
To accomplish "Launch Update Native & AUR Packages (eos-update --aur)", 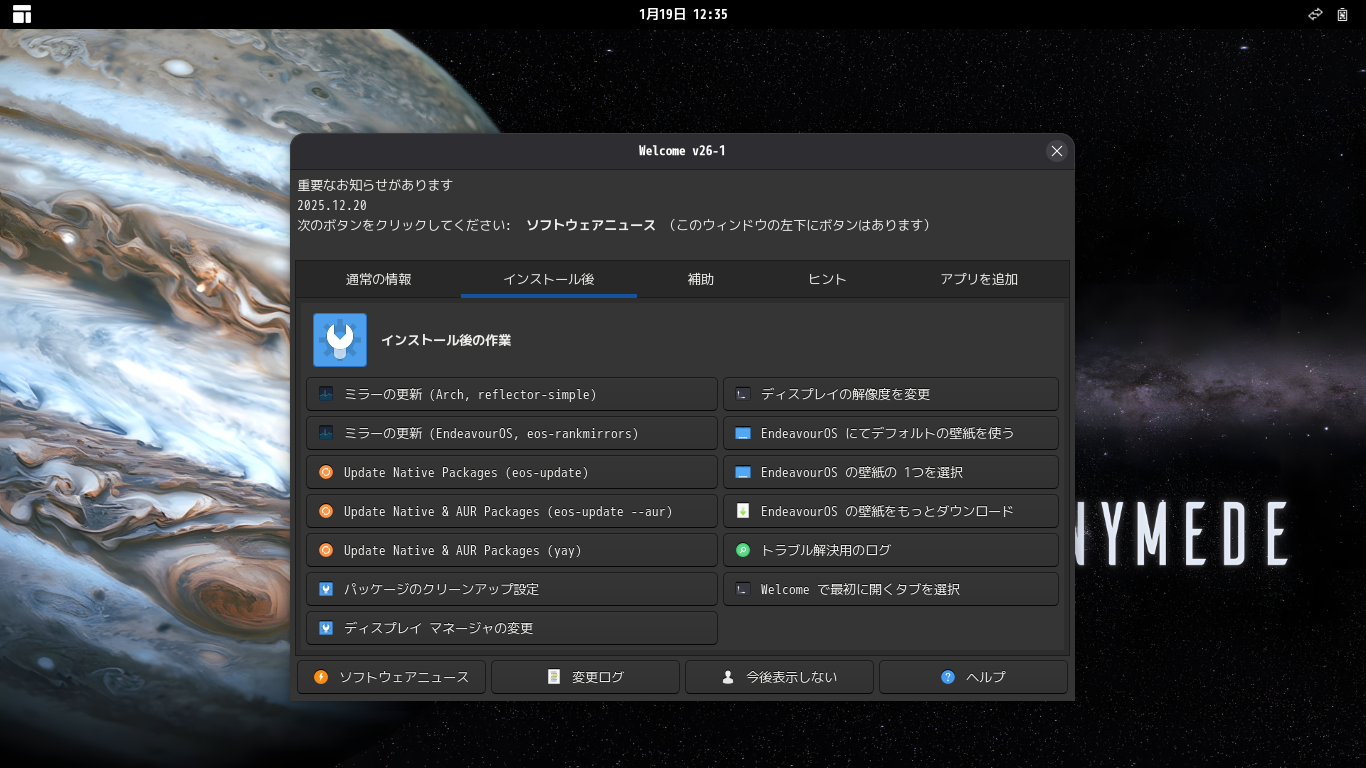I will (512, 511).
